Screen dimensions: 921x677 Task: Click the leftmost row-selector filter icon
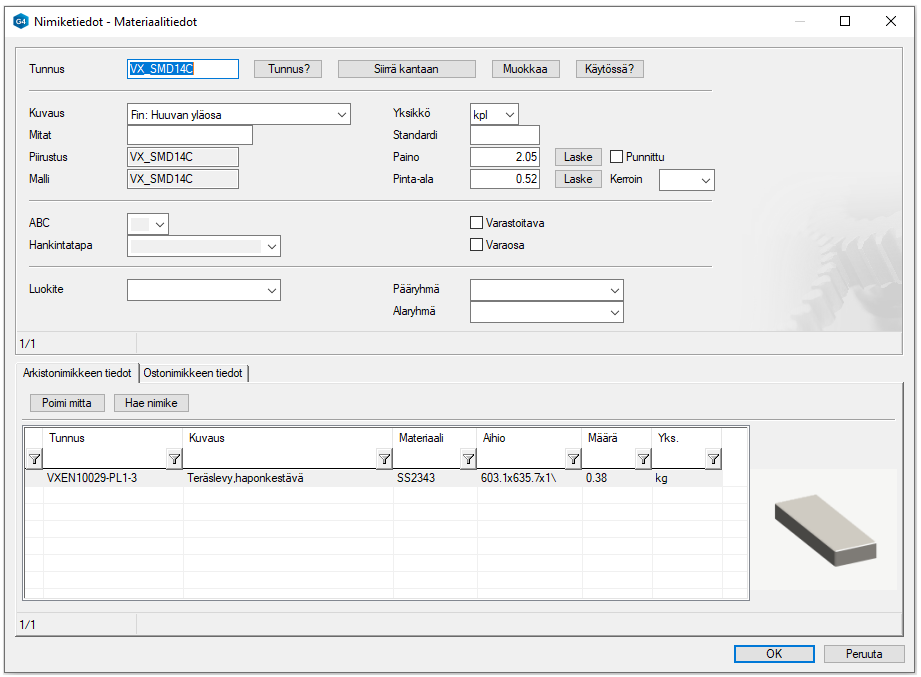34,459
